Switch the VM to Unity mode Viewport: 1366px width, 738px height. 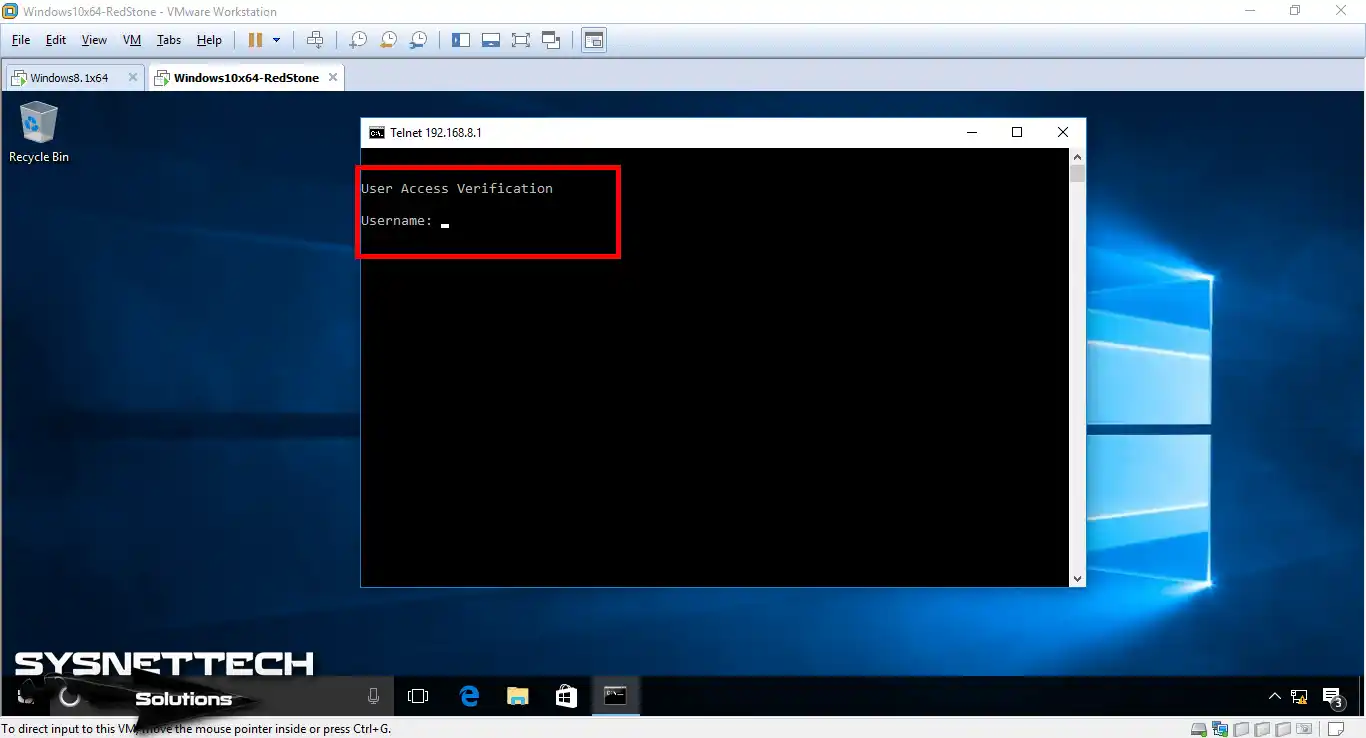click(x=551, y=40)
